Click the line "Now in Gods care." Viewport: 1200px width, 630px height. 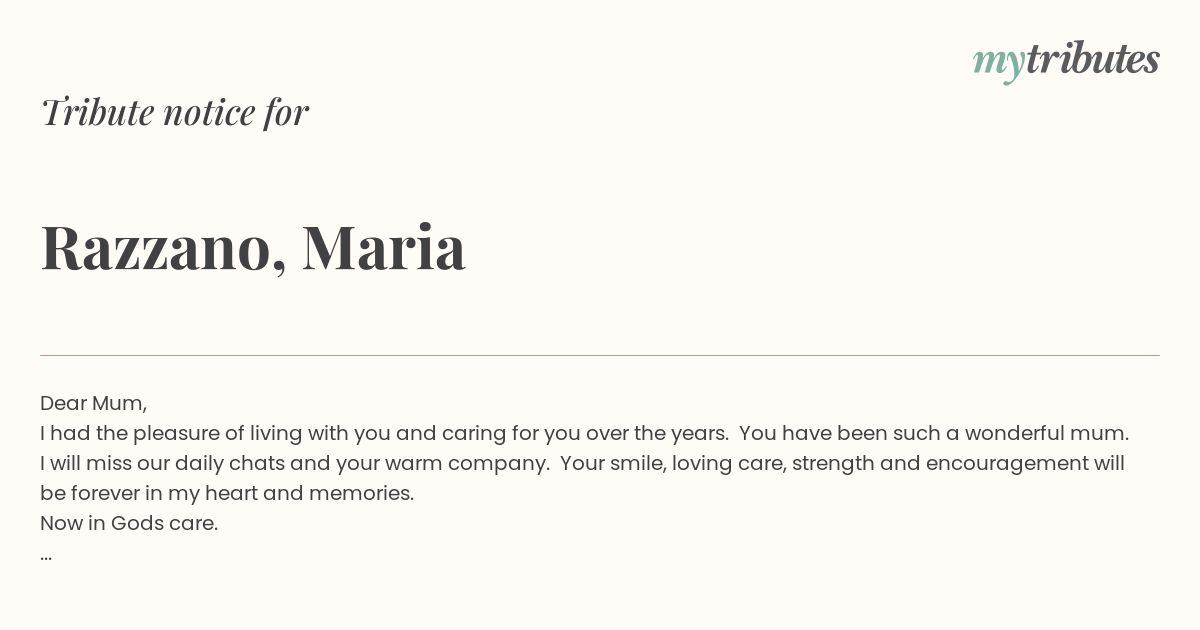(x=128, y=523)
